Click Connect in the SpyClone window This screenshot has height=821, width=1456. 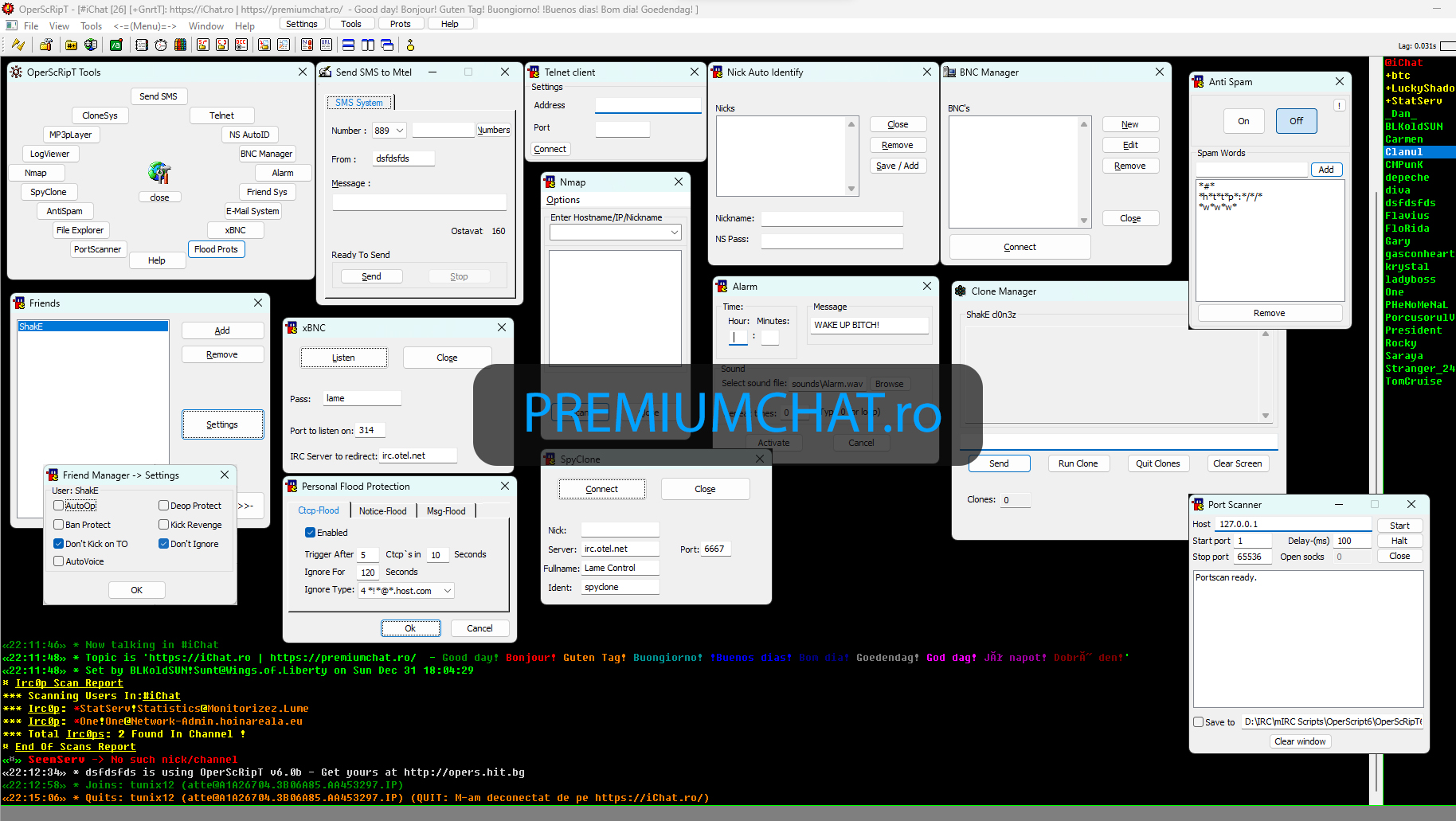click(602, 489)
